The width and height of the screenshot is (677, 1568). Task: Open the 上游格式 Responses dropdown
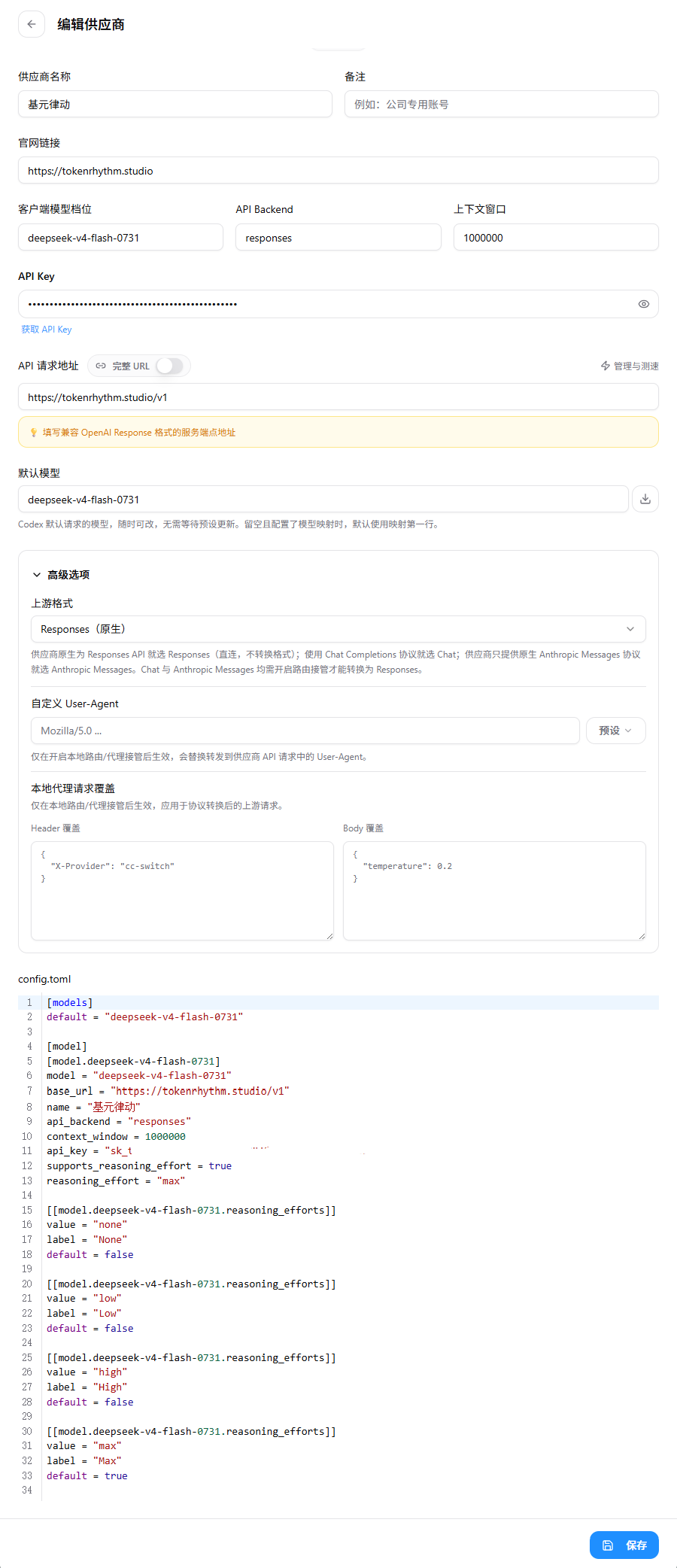coord(338,629)
